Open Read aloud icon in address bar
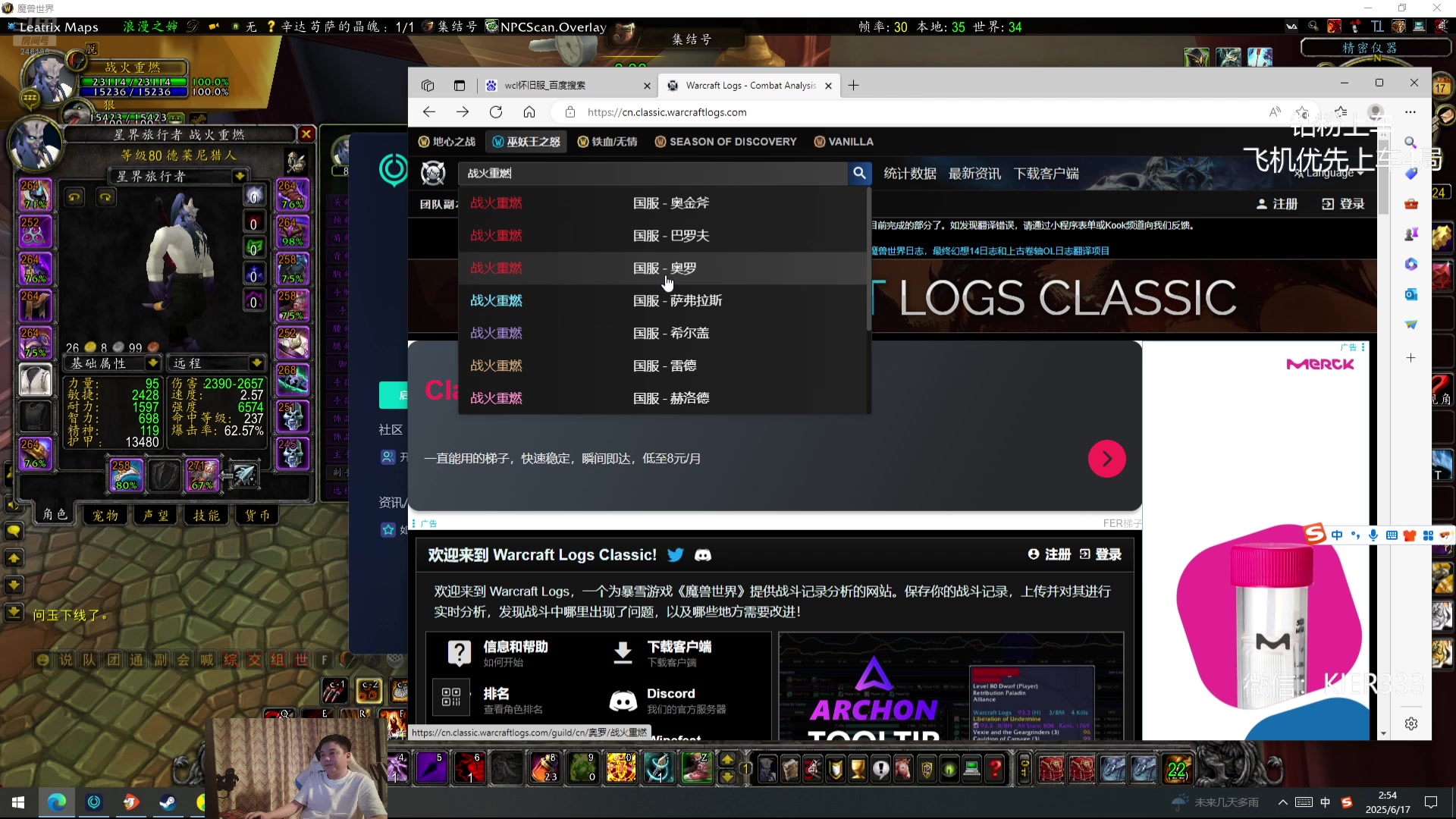Screen dimensions: 1456x819 pos(1275,112)
